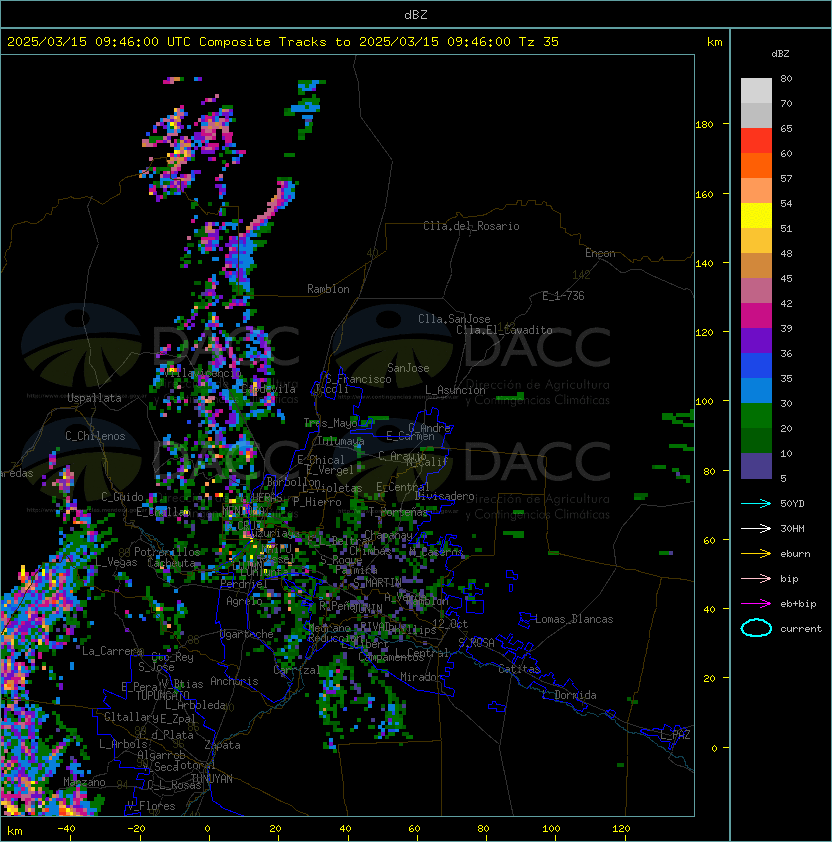Click the 'Manzano' place label
Viewport: 832px width, 842px height.
pos(84,782)
